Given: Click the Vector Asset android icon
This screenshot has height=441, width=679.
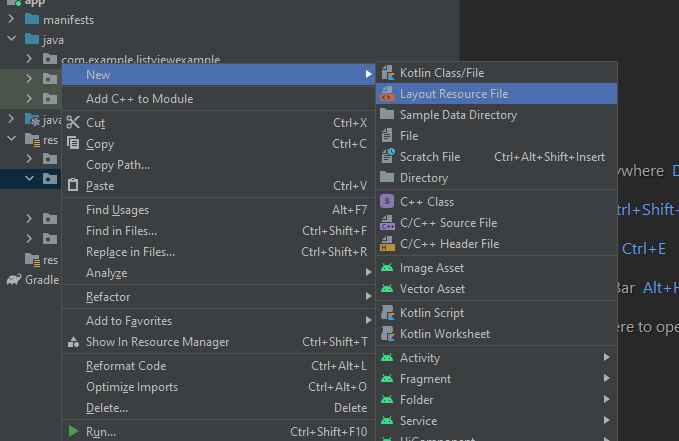Looking at the screenshot, I should pos(387,289).
